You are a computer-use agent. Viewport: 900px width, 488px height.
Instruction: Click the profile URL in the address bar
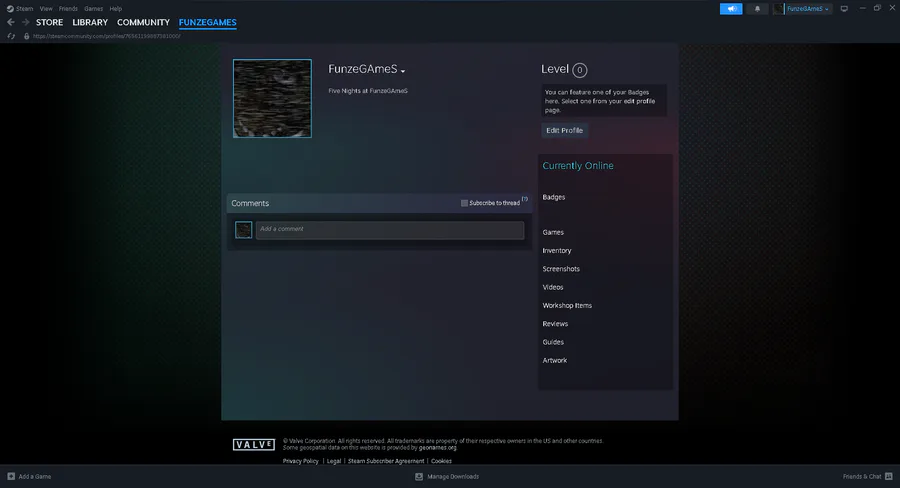click(x=107, y=36)
